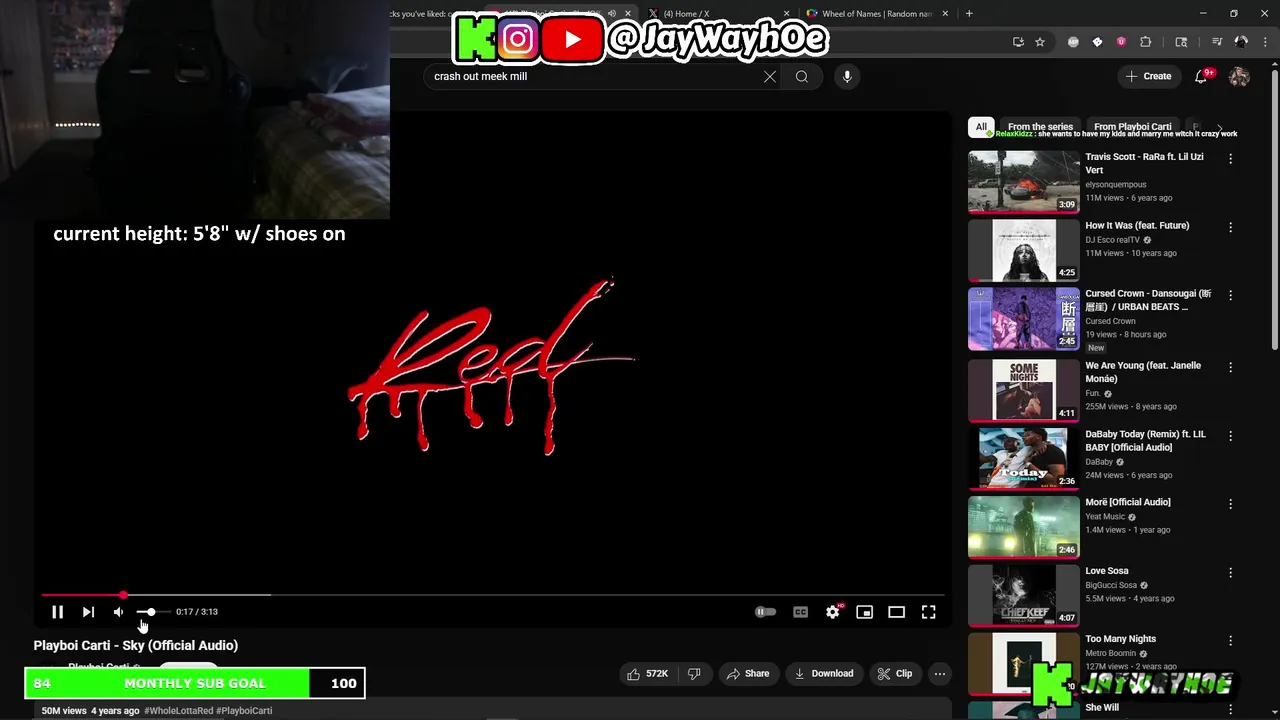This screenshot has width=1280, height=720.
Task: Switch to theater mode
Action: point(896,612)
